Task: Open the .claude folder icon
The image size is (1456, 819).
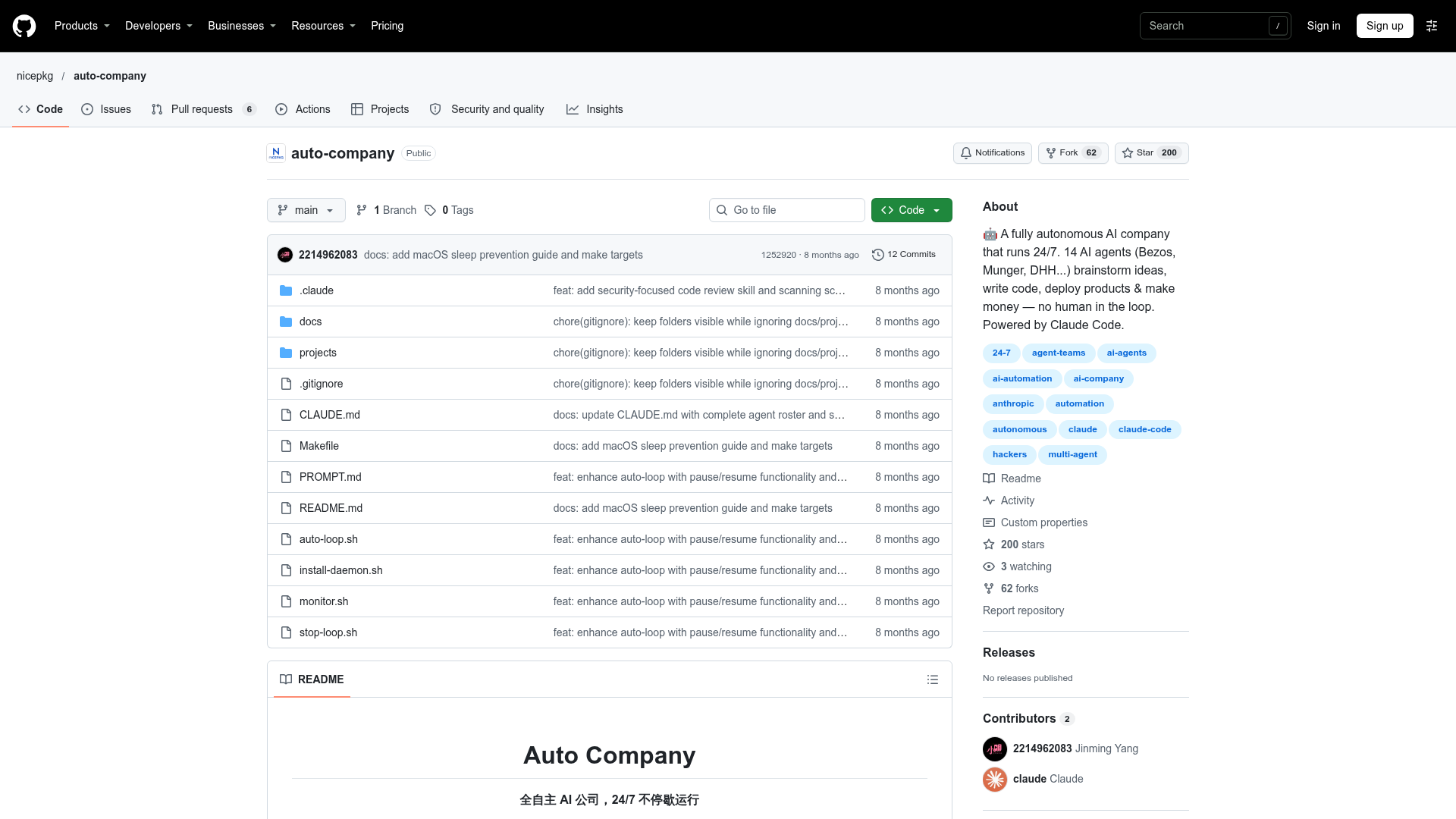Action: point(286,290)
